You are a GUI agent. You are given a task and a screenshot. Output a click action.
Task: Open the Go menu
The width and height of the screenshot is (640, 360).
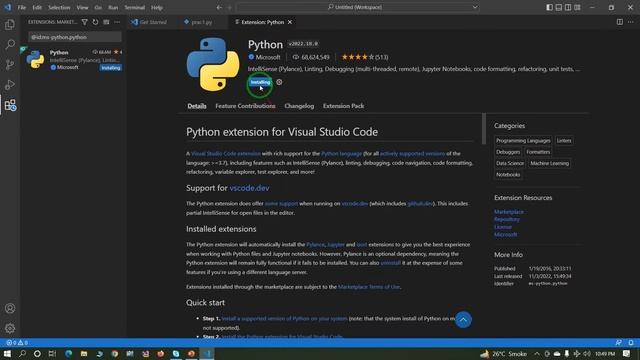click(x=98, y=7)
